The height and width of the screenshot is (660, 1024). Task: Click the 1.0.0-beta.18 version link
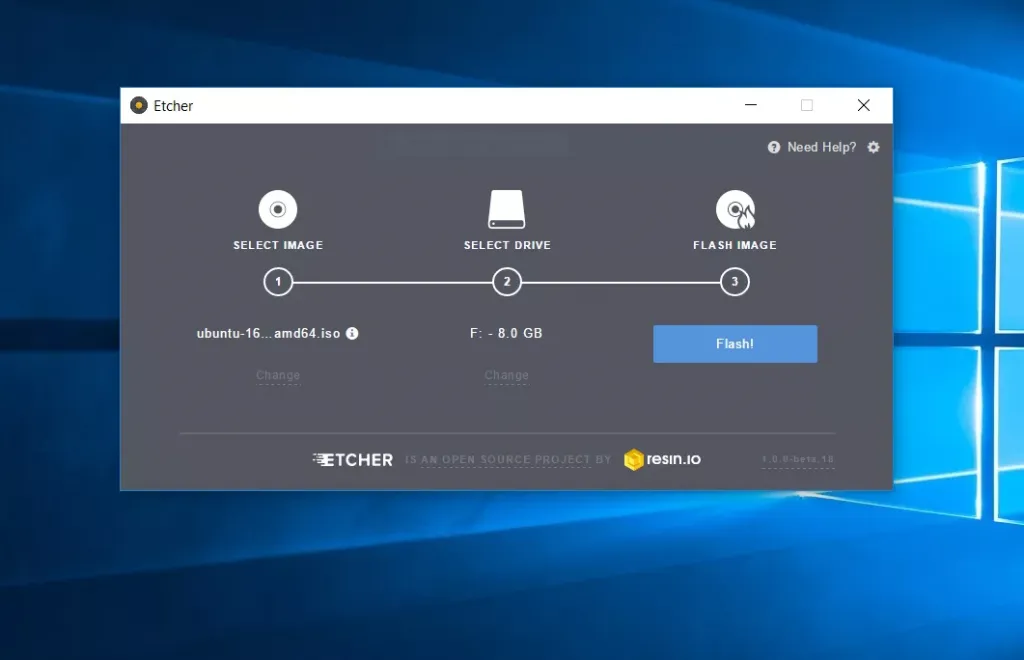click(797, 460)
